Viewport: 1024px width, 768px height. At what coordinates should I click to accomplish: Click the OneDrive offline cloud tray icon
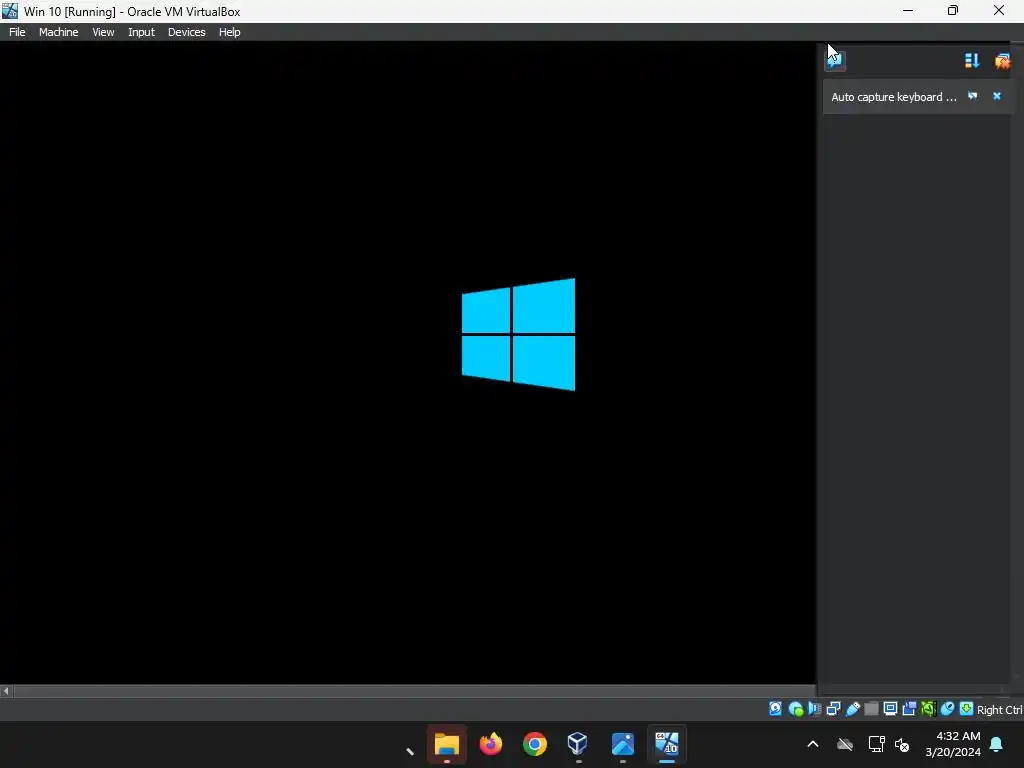coord(845,744)
